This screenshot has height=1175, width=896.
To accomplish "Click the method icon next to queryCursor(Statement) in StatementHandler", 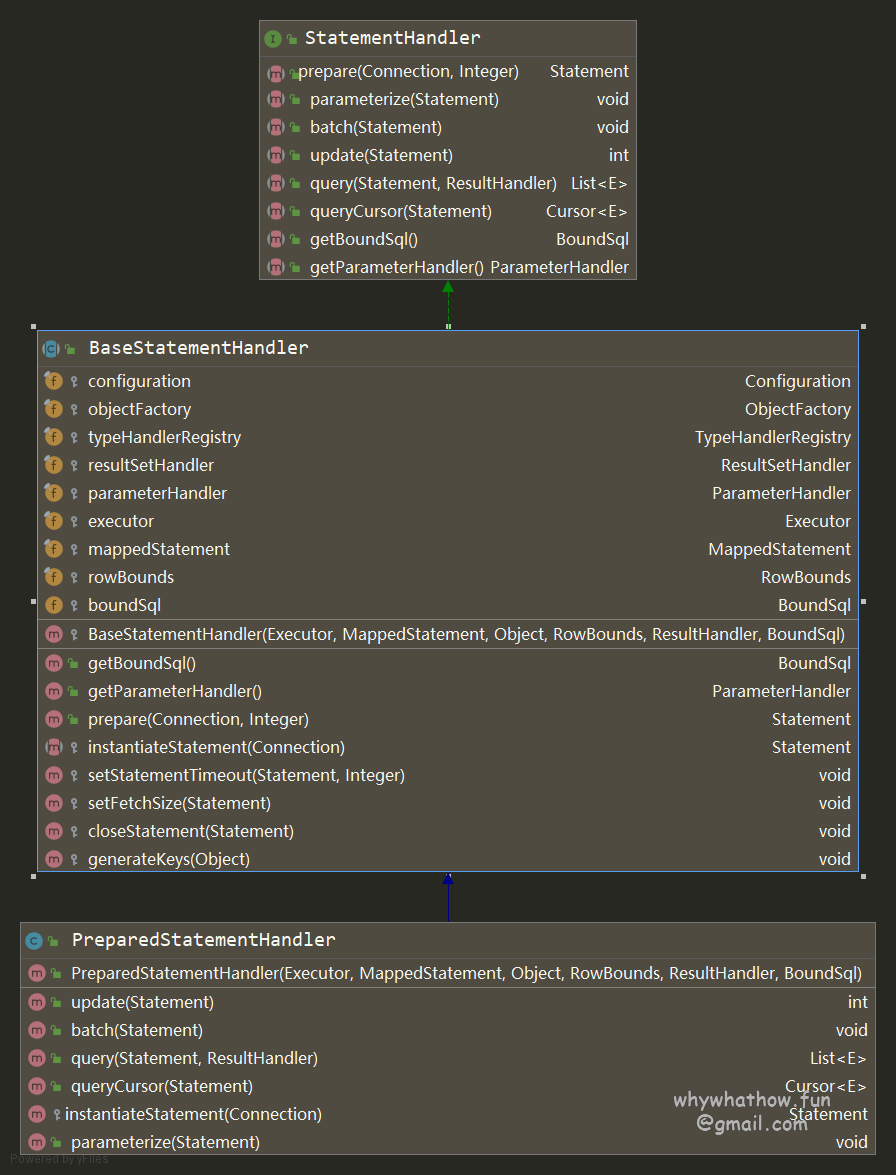I will pos(276,212).
